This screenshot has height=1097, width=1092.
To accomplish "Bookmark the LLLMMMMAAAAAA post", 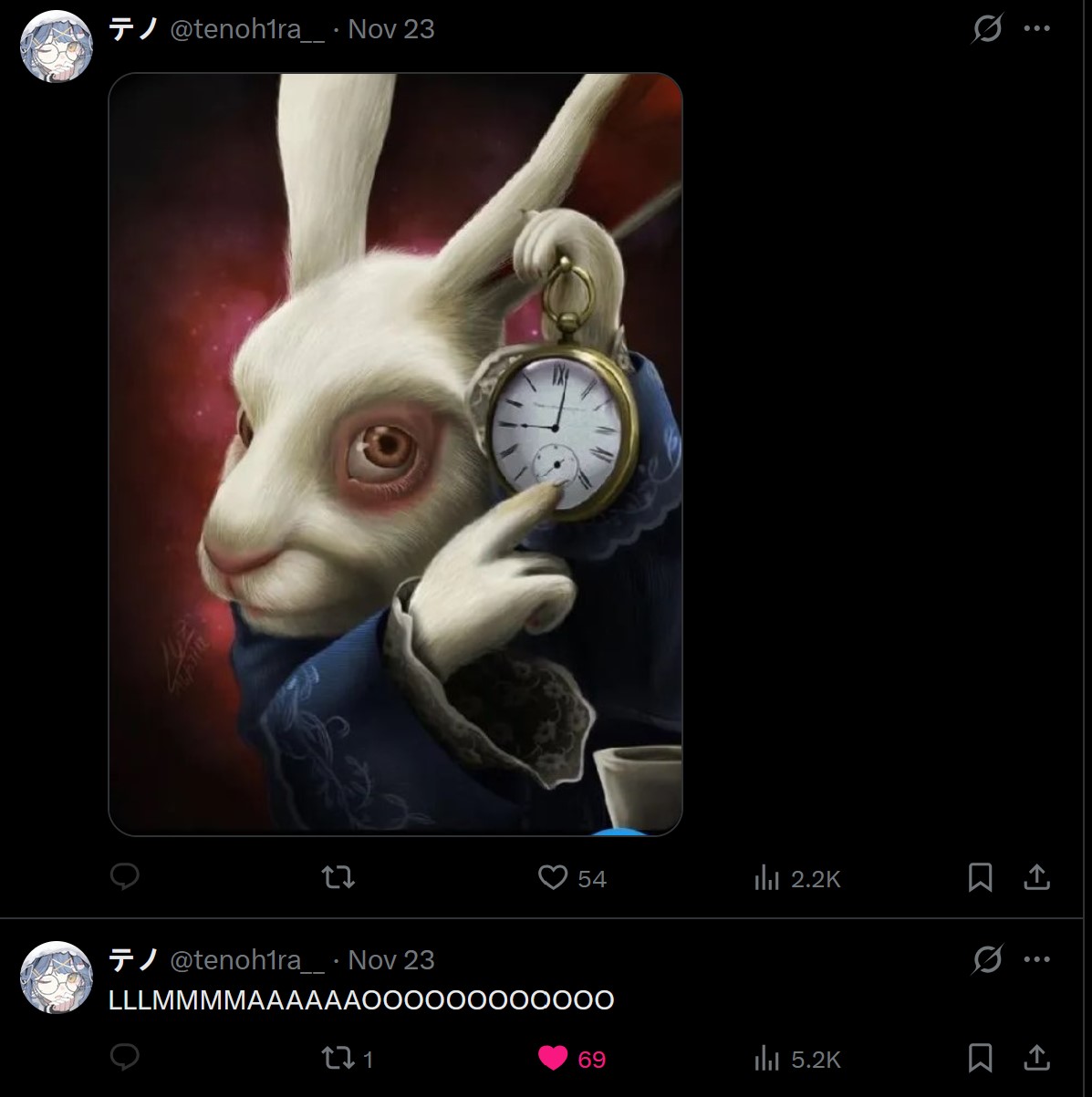I will click(x=980, y=1058).
